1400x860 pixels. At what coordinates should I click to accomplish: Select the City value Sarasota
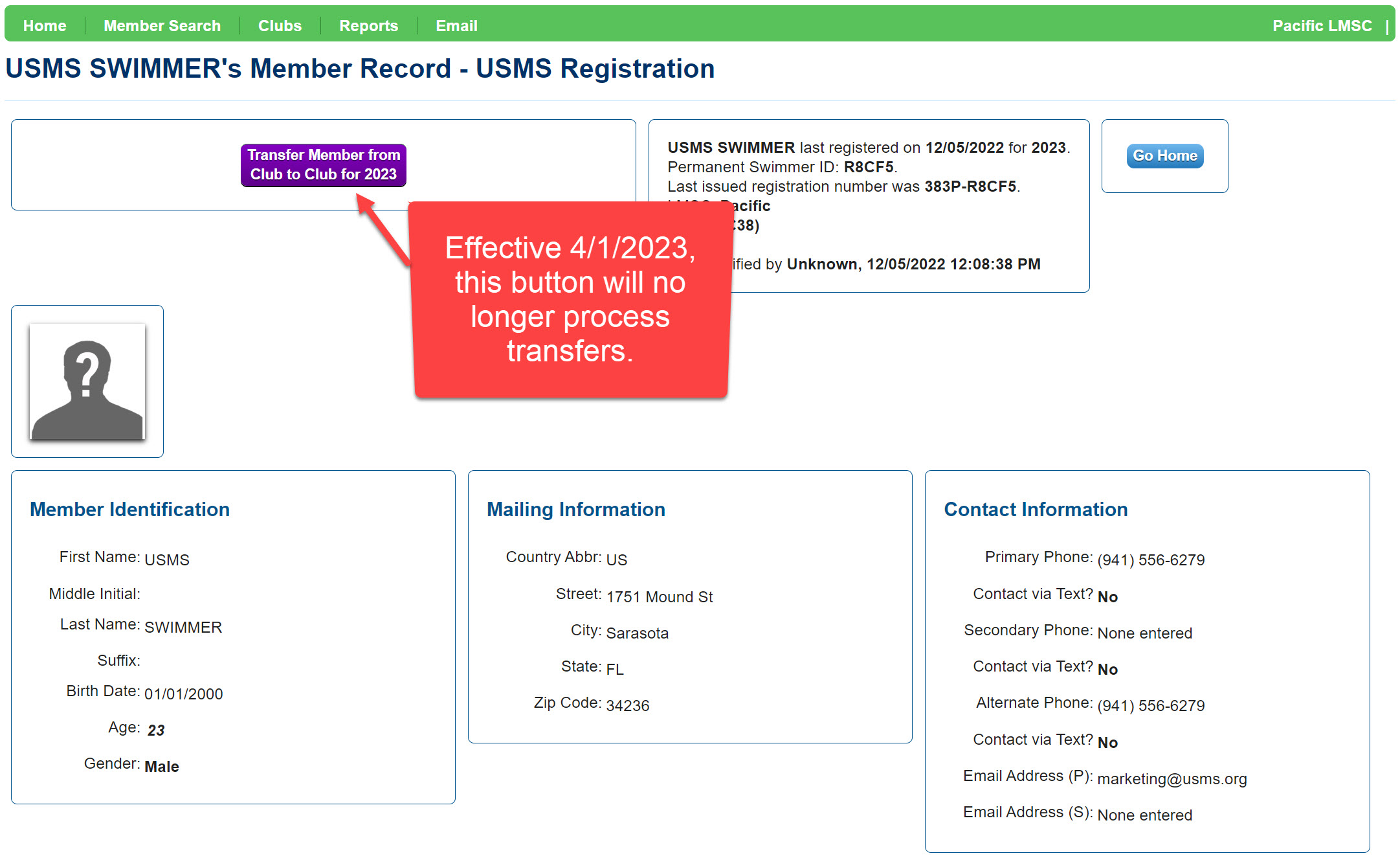pos(638,633)
